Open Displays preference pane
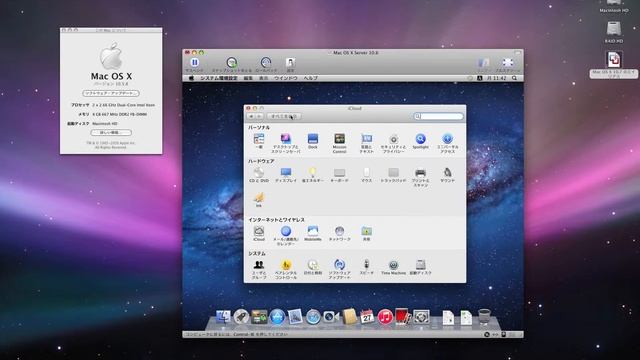Image resolution: width=640 pixels, height=360 pixels. click(x=286, y=175)
